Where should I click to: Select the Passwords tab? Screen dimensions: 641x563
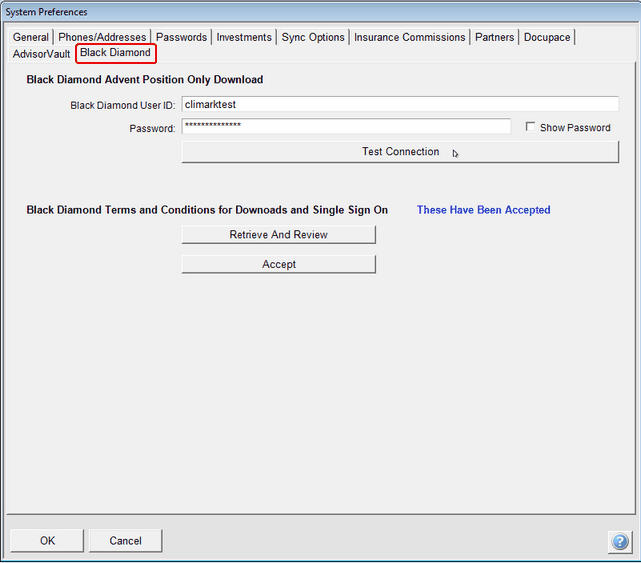coord(181,37)
